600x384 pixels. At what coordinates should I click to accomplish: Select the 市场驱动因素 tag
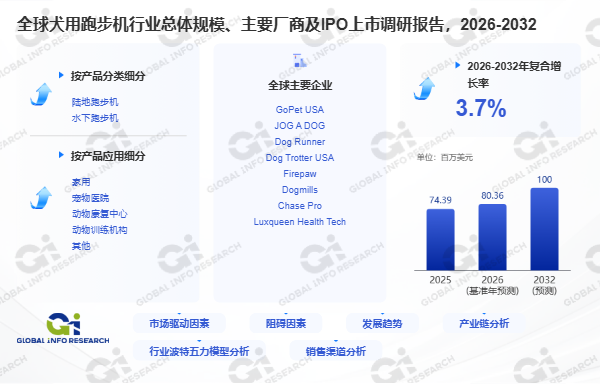[x=179, y=324]
